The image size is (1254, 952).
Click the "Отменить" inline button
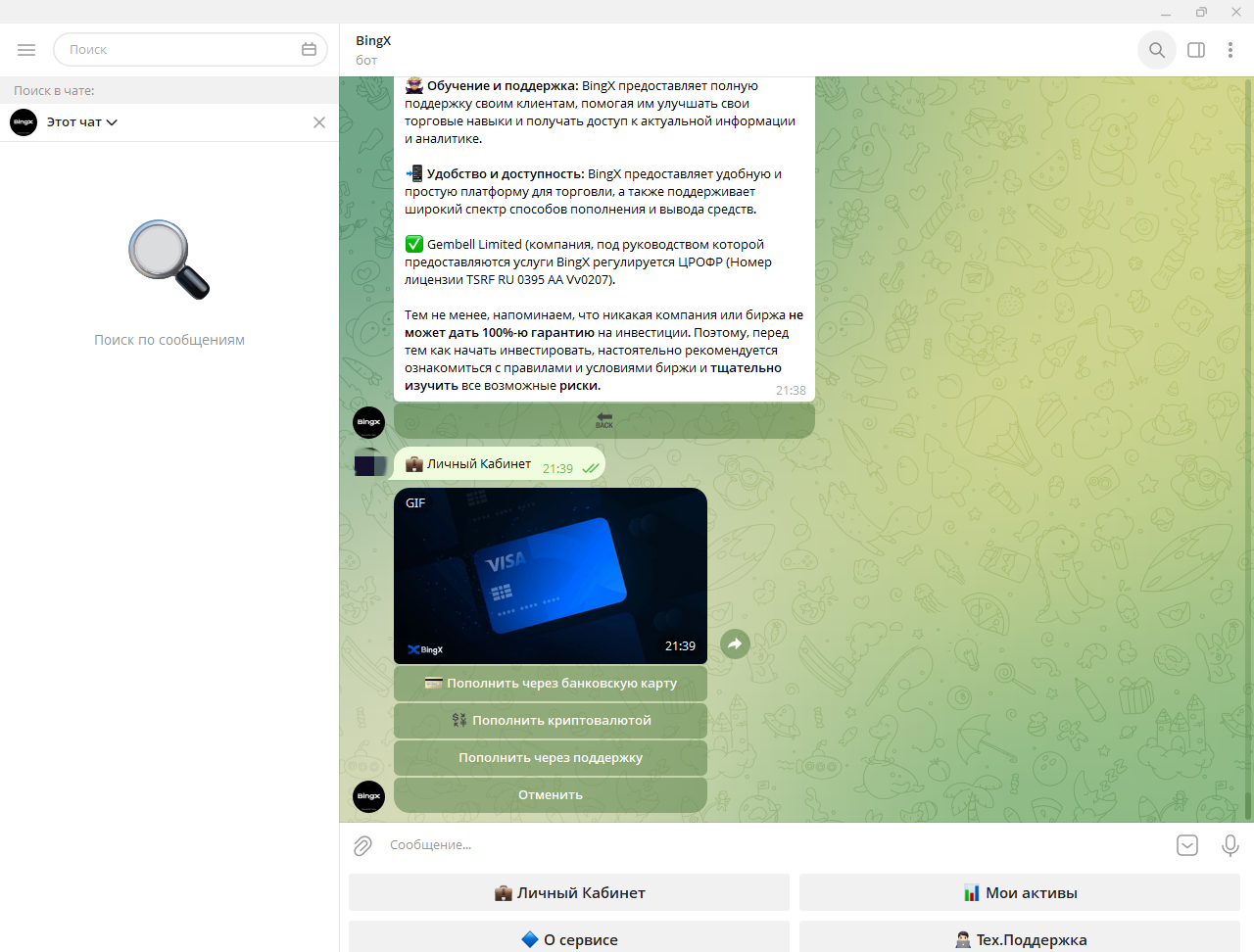pos(551,795)
